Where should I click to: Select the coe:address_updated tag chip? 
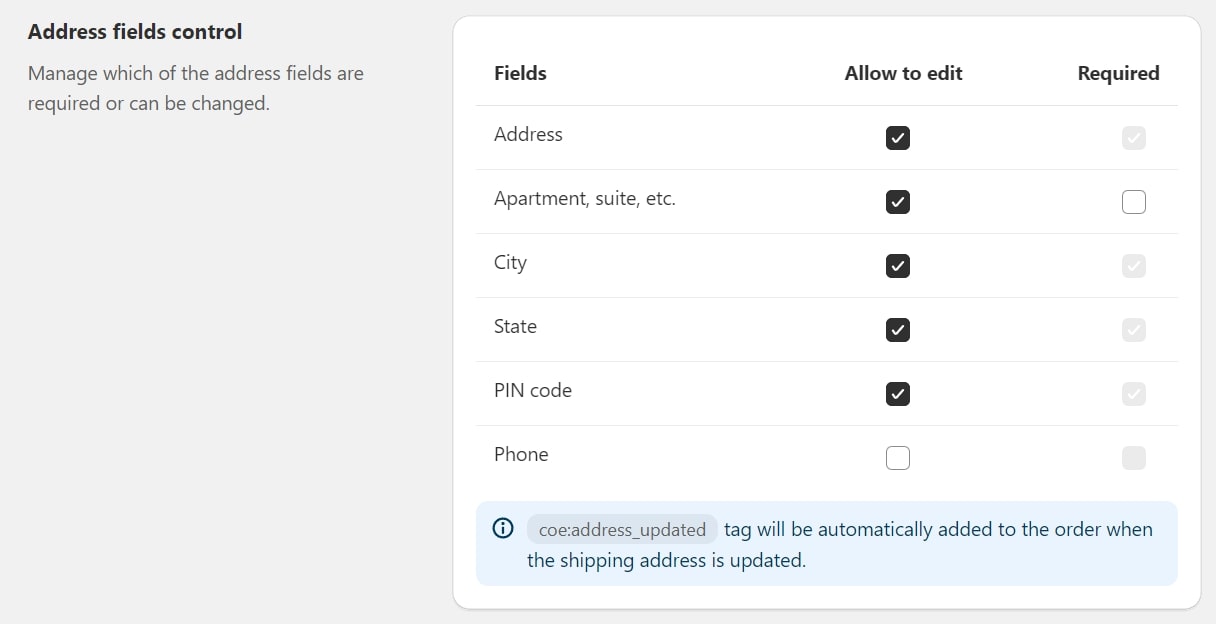point(621,529)
